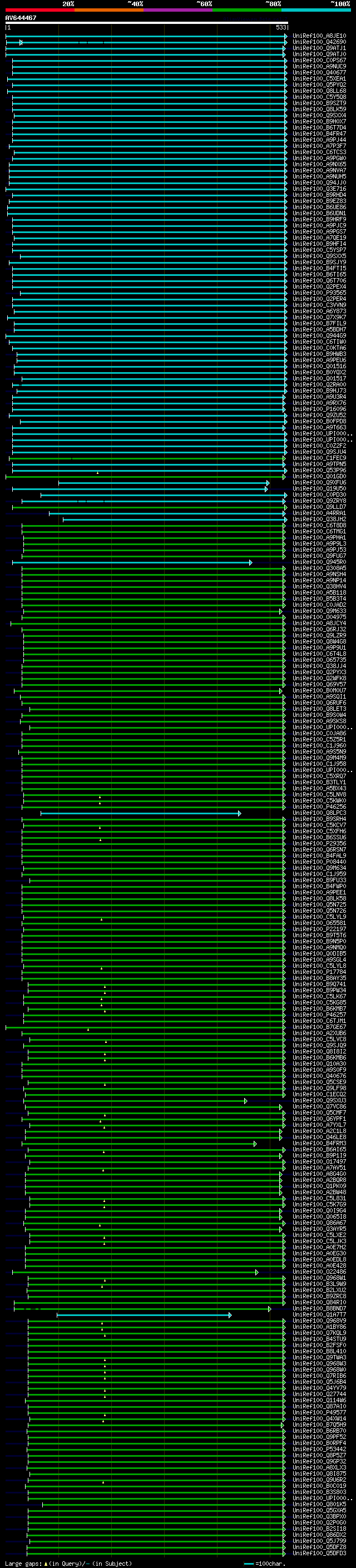
Task: Select the UniRef100_Q1A7T7 label
Action: tap(319, 1315)
